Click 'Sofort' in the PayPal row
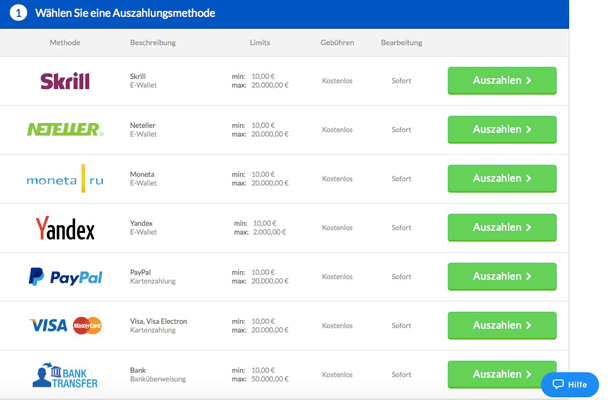The image size is (610, 400). (401, 277)
